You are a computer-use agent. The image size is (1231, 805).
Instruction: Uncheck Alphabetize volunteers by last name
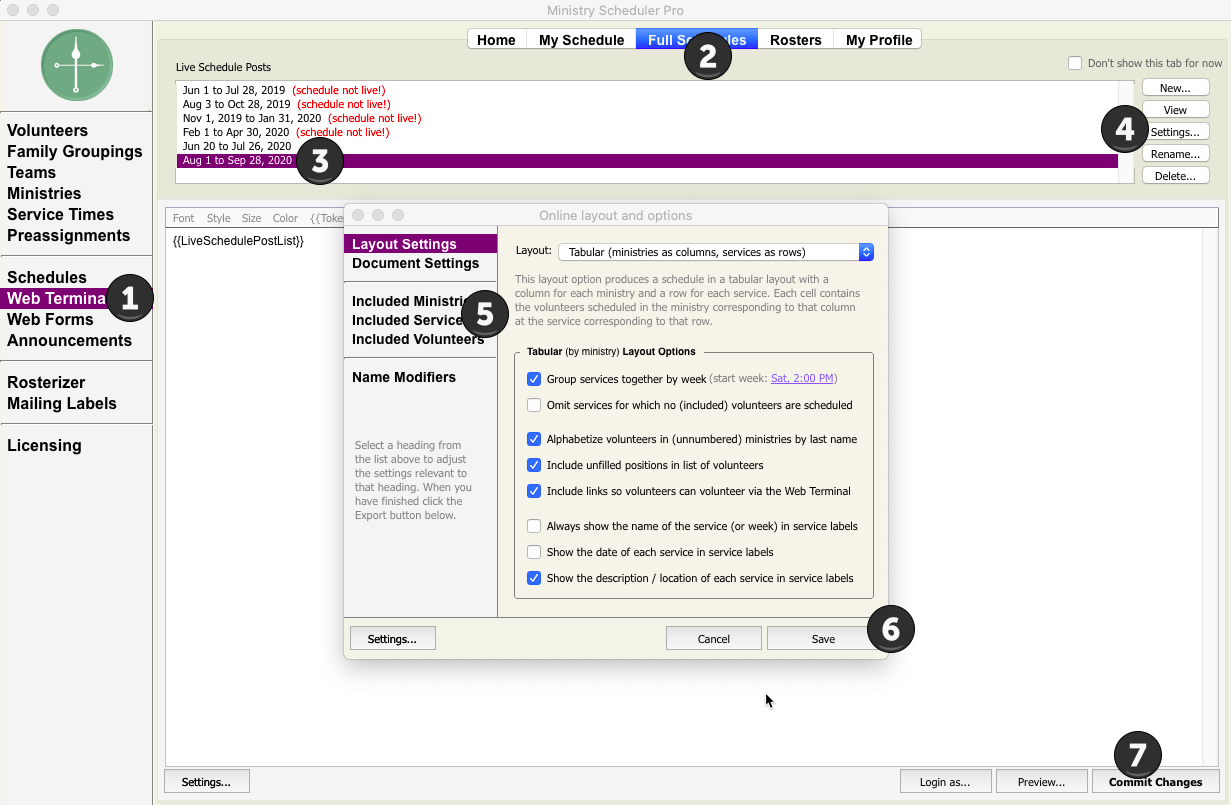[534, 439]
